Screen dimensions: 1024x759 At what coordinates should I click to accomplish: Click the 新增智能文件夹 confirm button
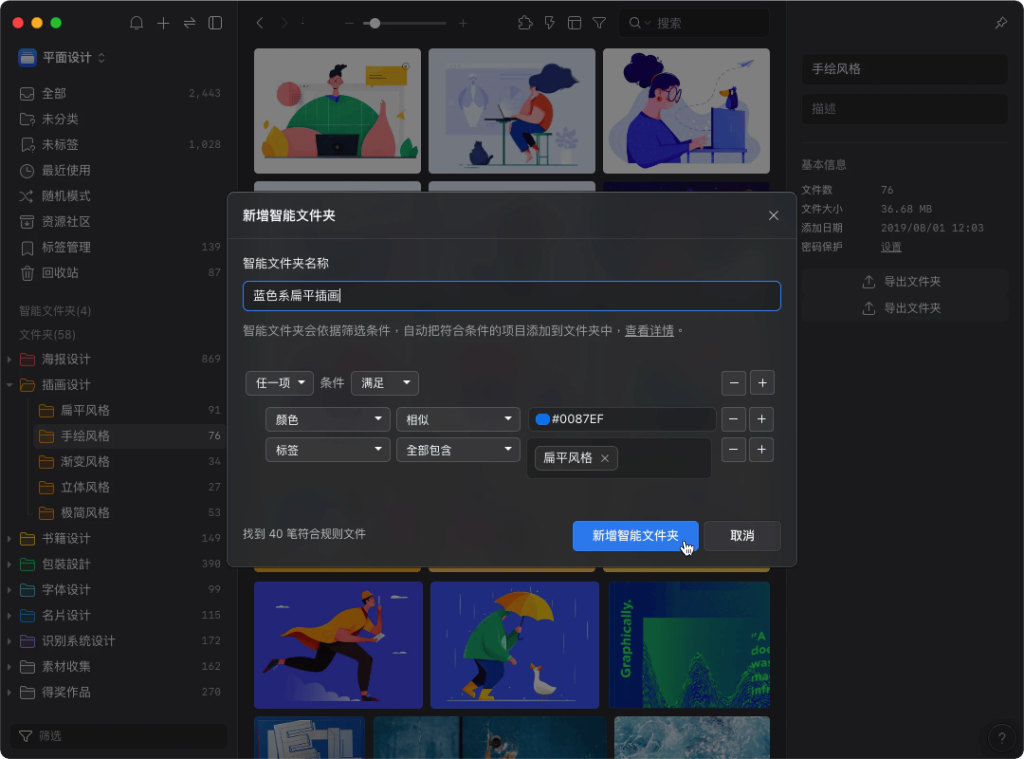(x=635, y=536)
